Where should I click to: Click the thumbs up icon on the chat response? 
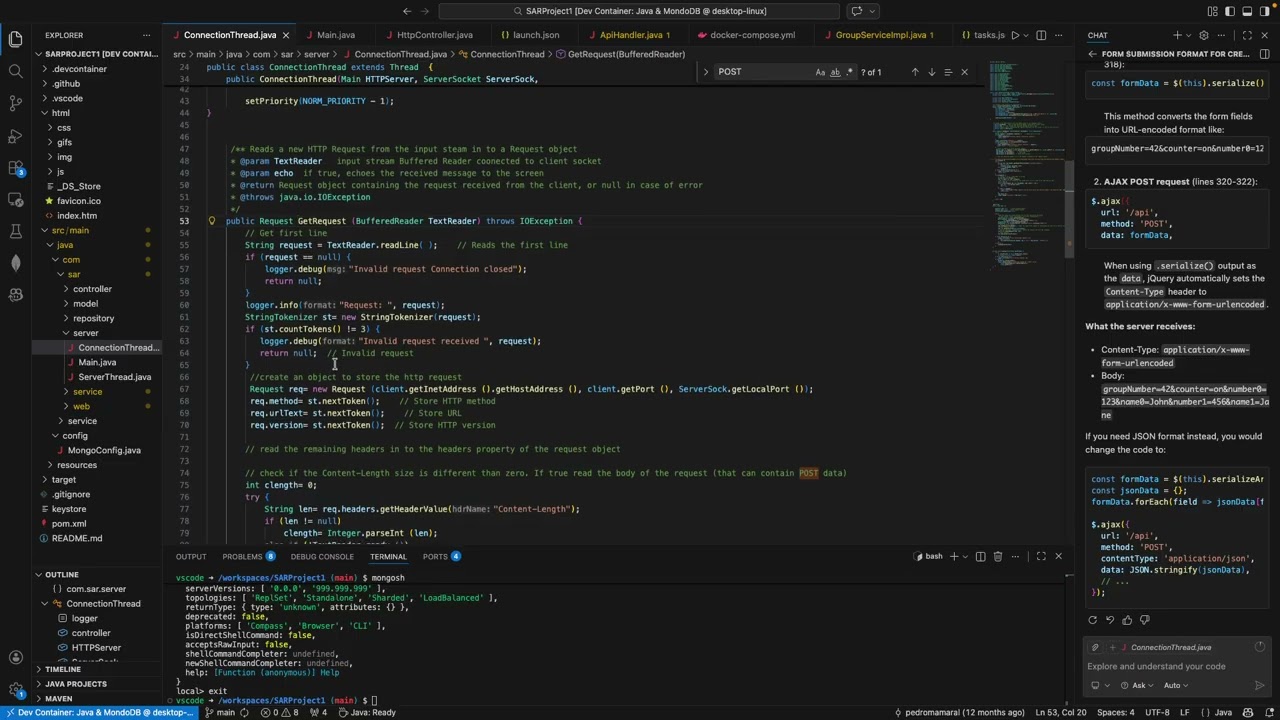click(x=1127, y=620)
